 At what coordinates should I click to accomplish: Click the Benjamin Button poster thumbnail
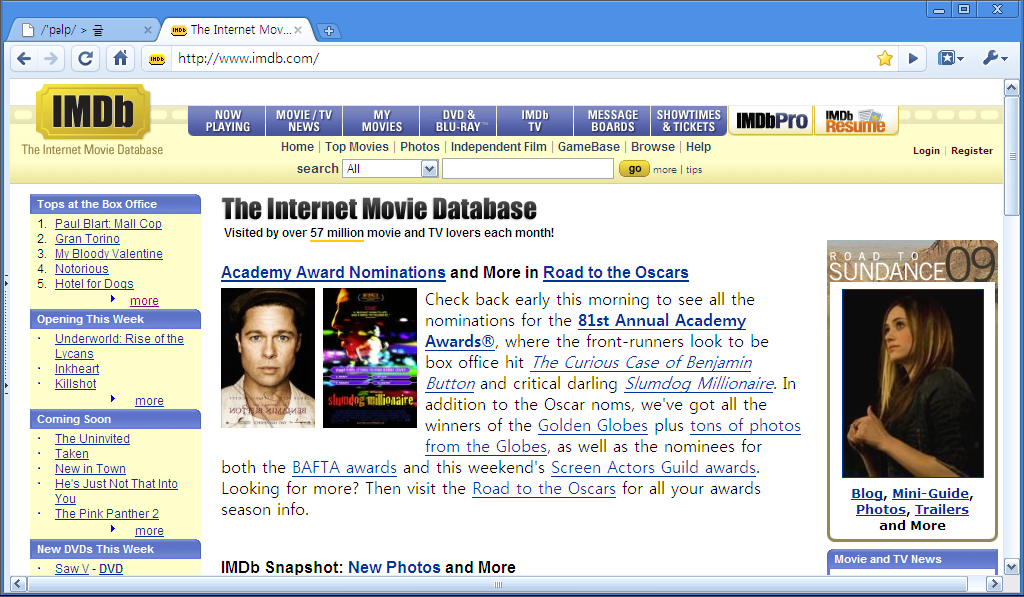click(x=268, y=358)
